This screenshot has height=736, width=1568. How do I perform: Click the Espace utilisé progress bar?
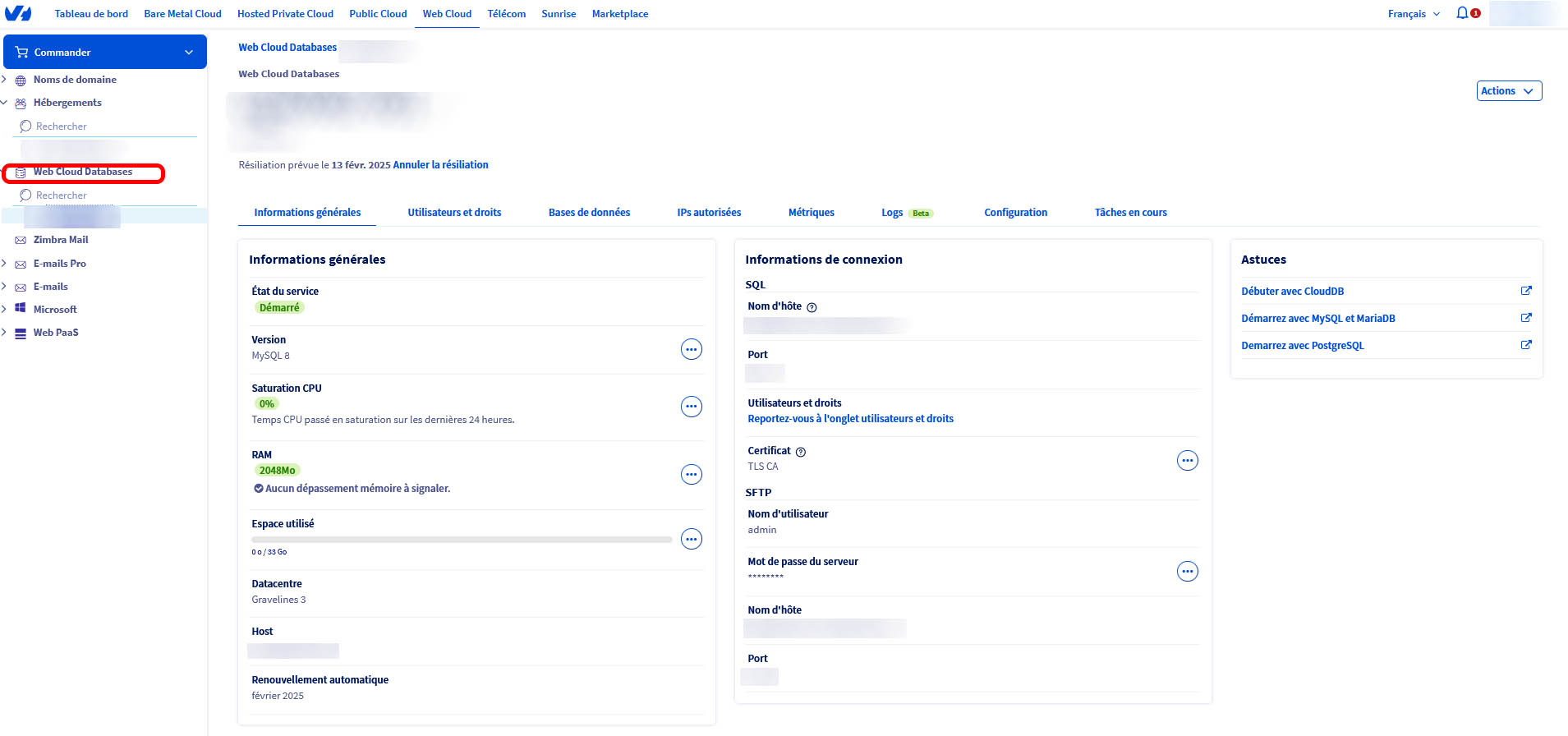(462, 540)
